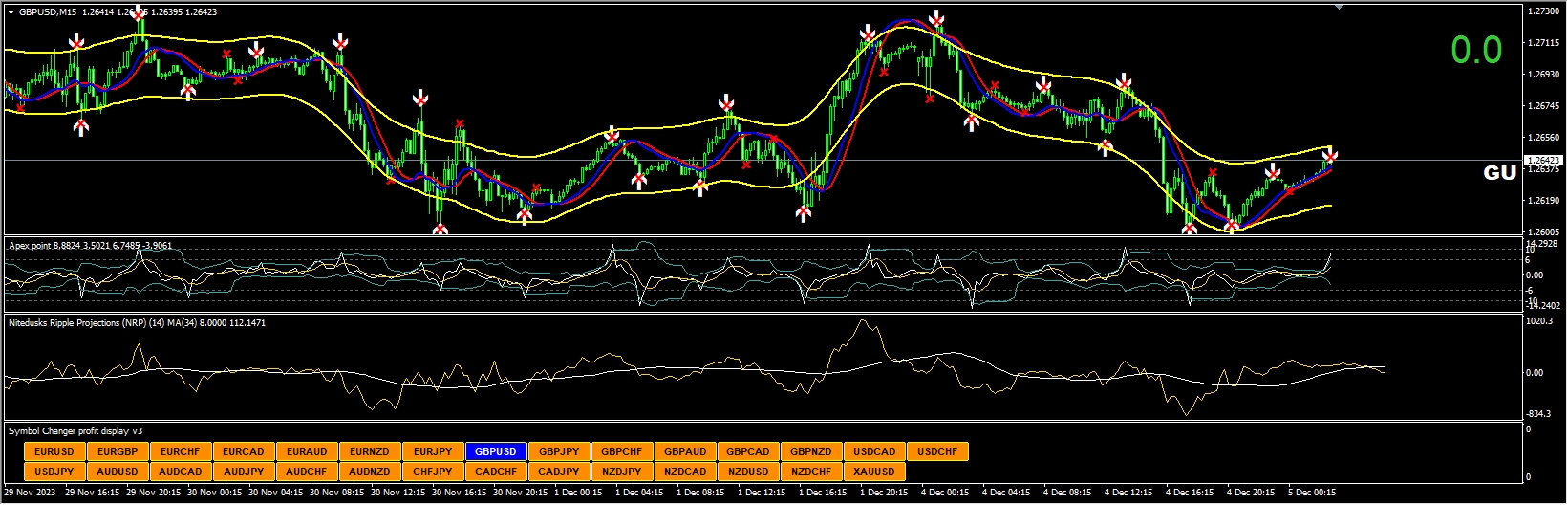Choose the GBPJPY symbol button
The height and width of the screenshot is (505, 1568).
point(559,451)
